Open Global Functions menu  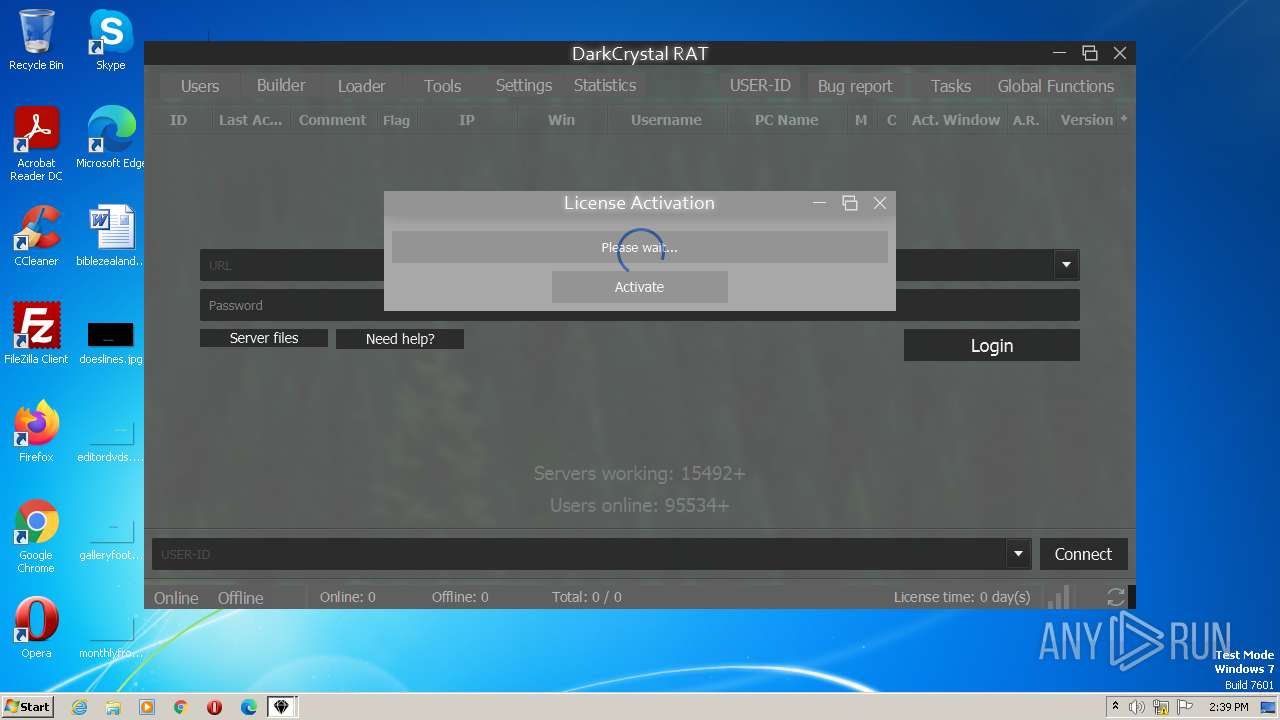[x=1055, y=86]
